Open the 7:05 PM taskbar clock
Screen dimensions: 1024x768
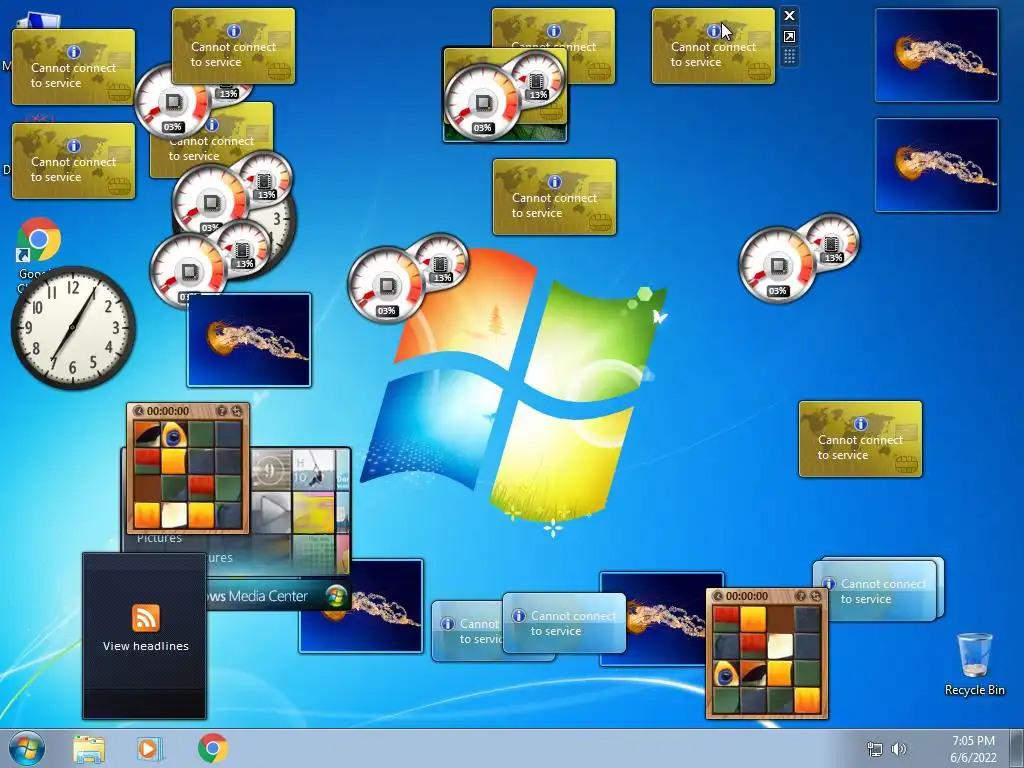[x=973, y=749]
